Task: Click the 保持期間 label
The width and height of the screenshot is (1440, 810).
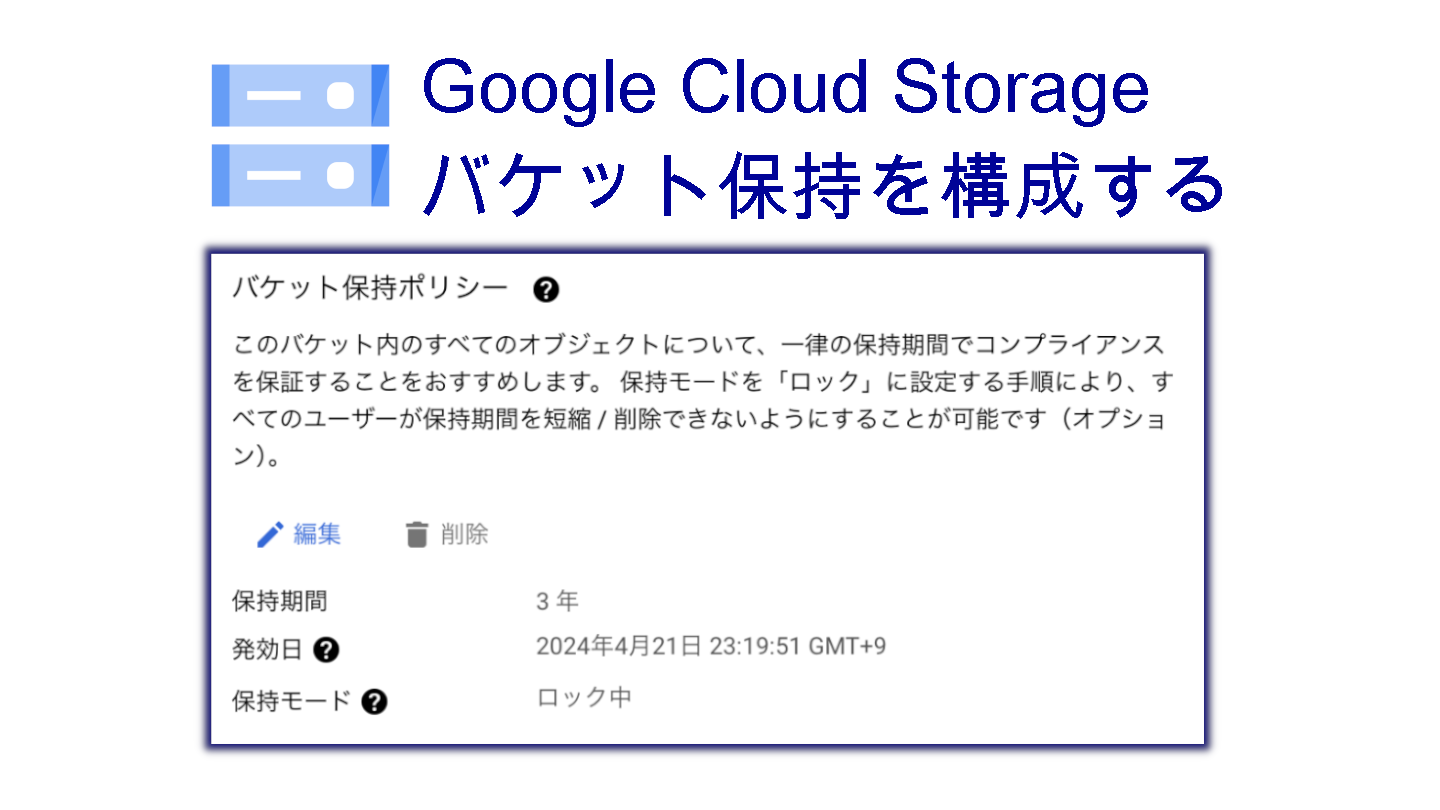Action: [x=279, y=602]
